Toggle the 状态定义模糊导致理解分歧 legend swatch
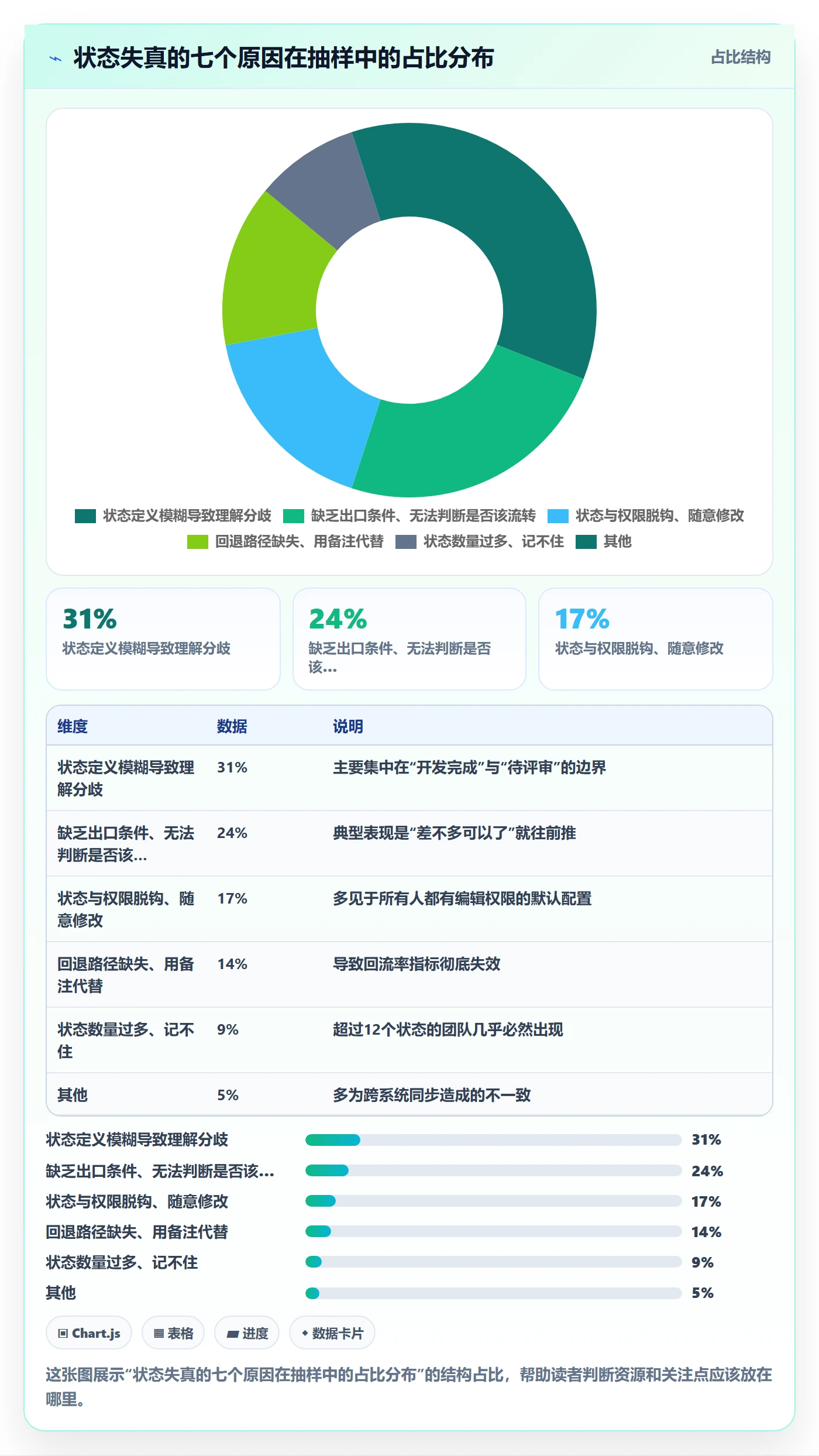 [85, 516]
